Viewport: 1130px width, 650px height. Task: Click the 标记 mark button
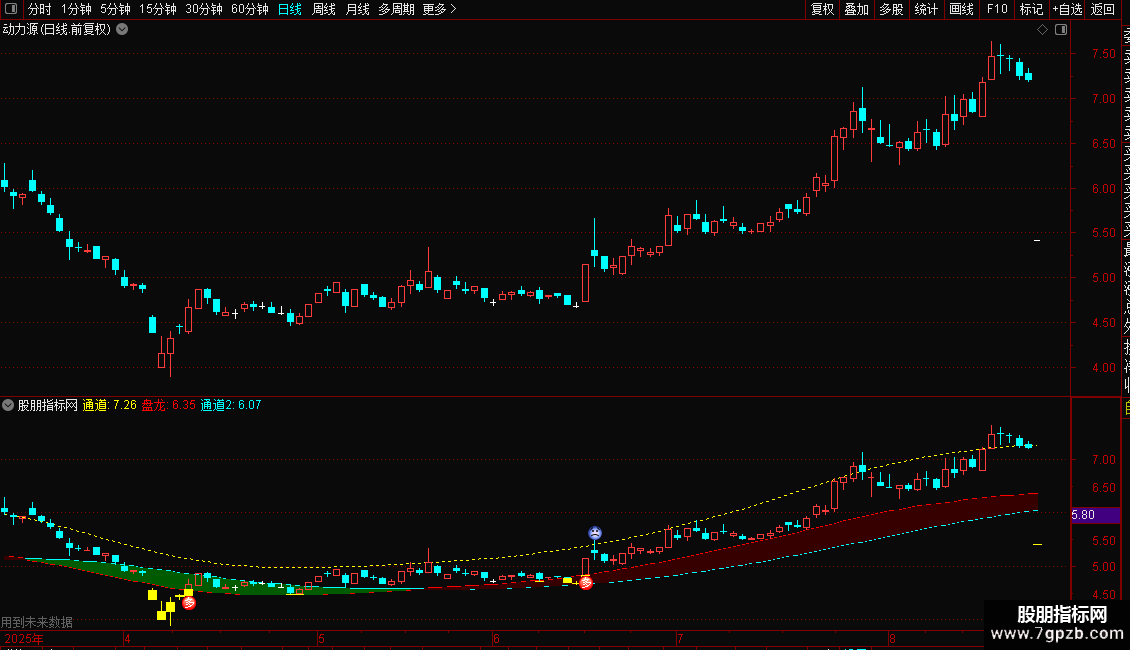click(x=1031, y=9)
